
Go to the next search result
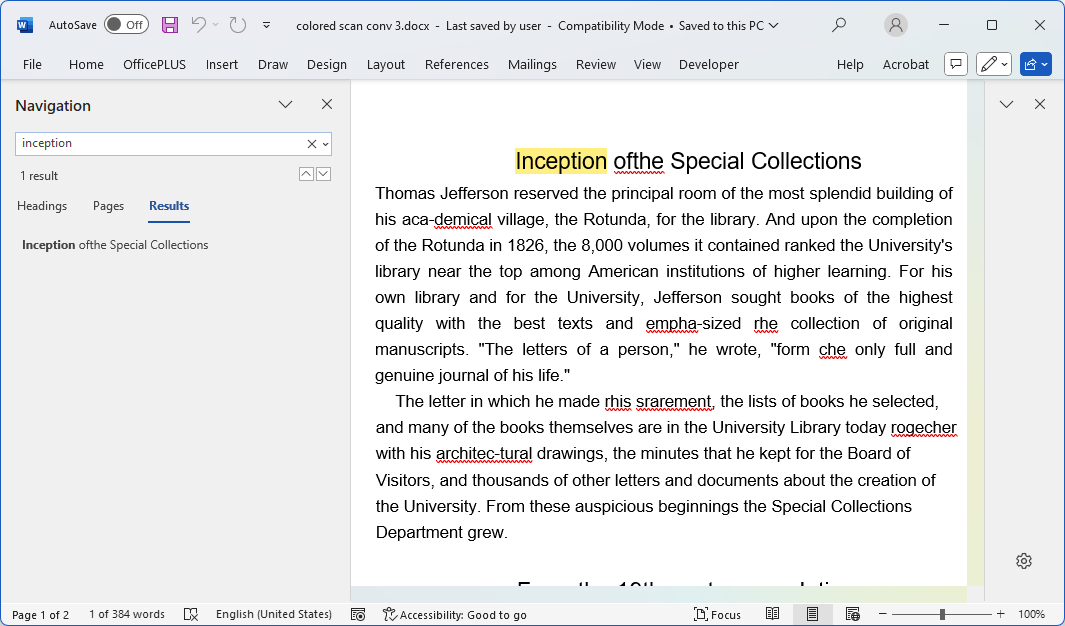pyautogui.click(x=323, y=174)
